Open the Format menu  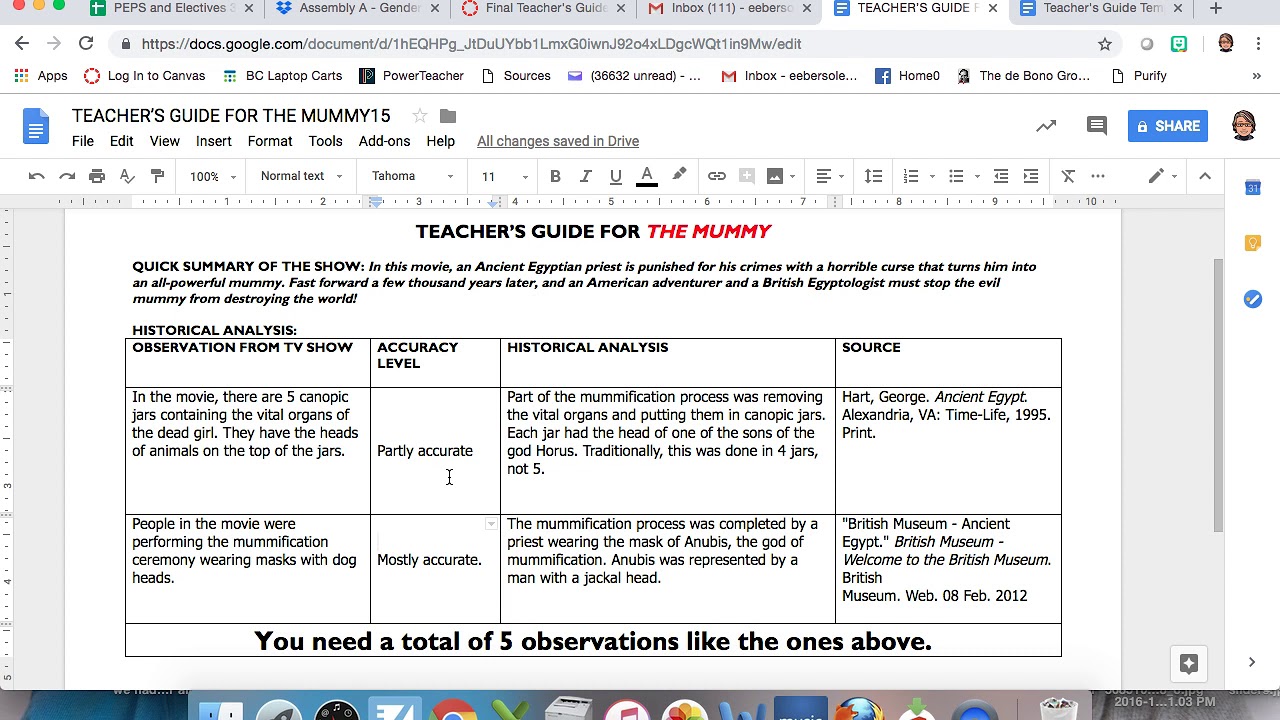coord(270,141)
